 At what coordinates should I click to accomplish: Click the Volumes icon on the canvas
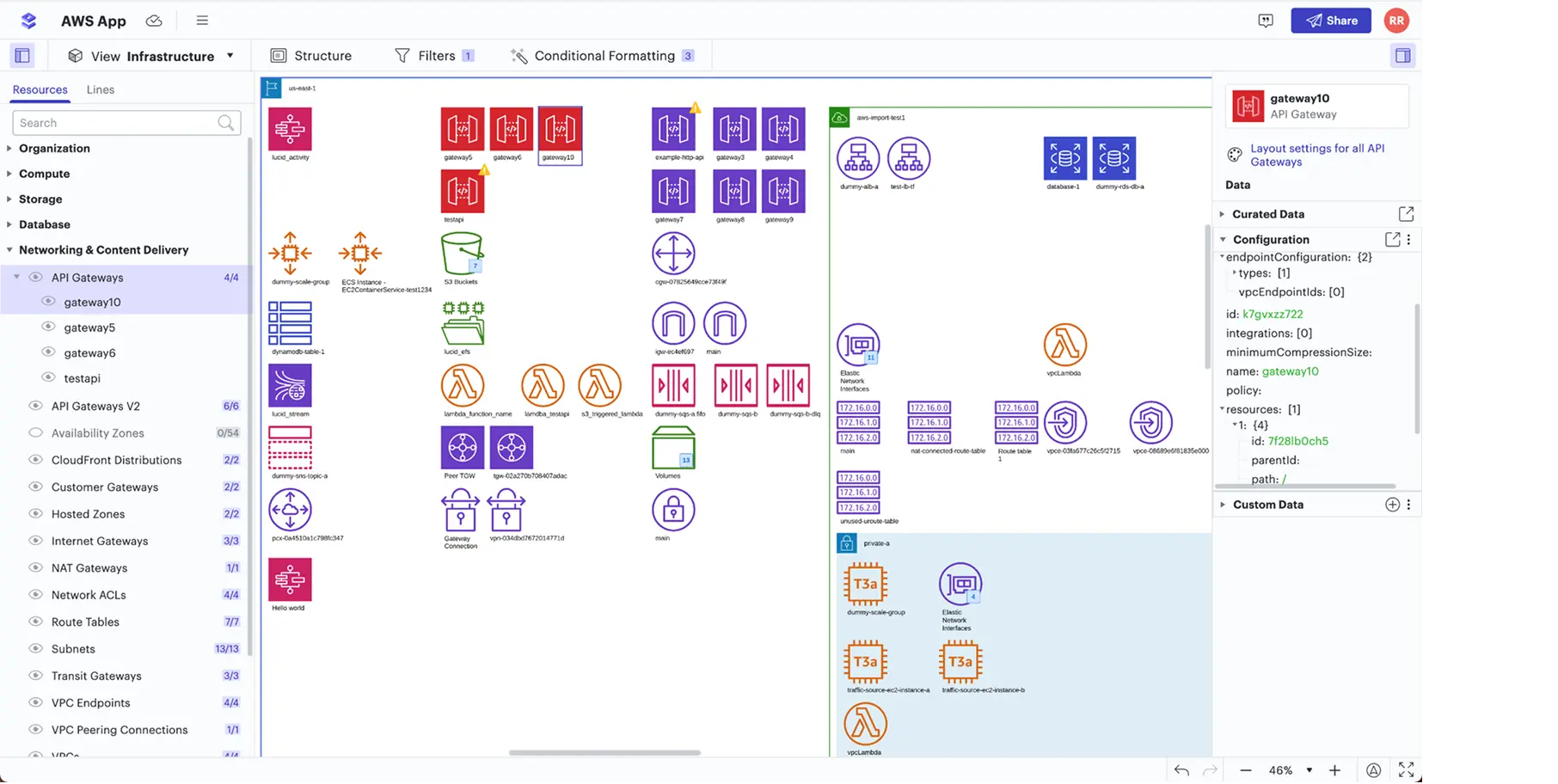(673, 448)
